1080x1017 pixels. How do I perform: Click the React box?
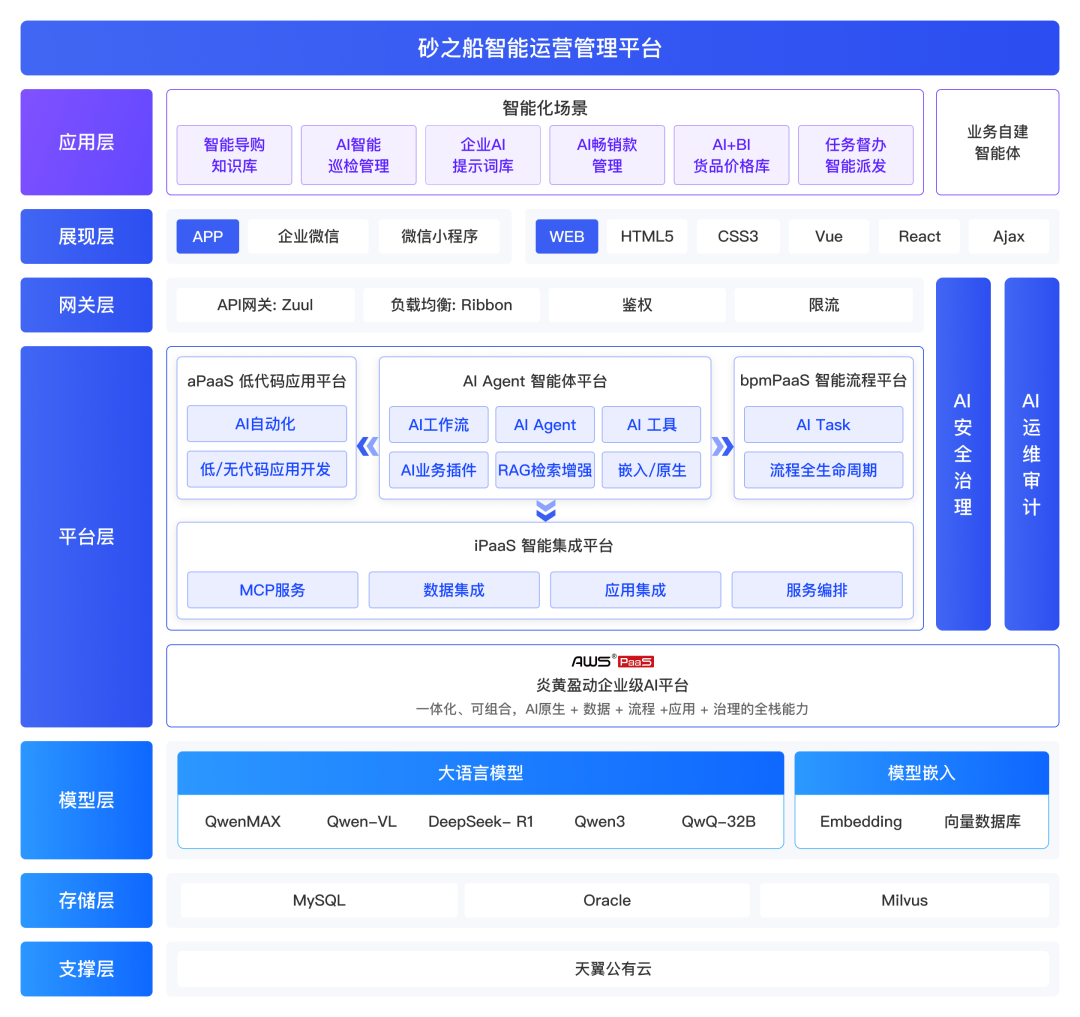pos(920,237)
